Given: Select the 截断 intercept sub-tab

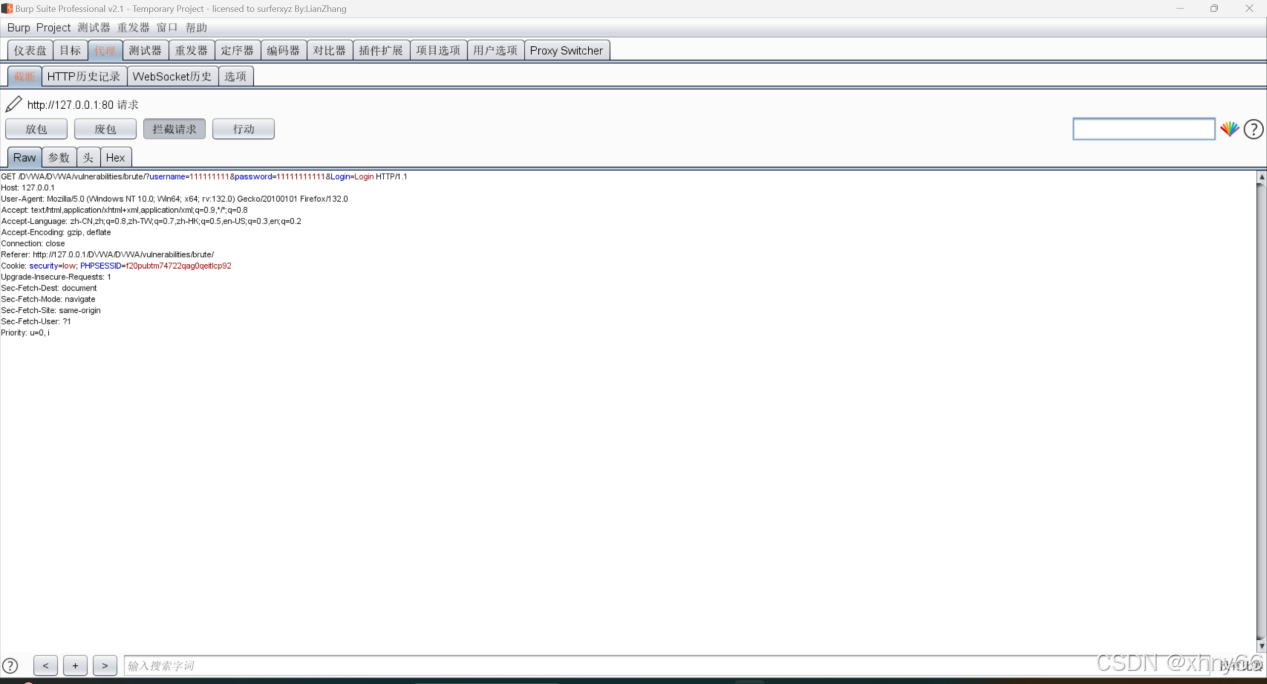Looking at the screenshot, I should (x=25, y=76).
